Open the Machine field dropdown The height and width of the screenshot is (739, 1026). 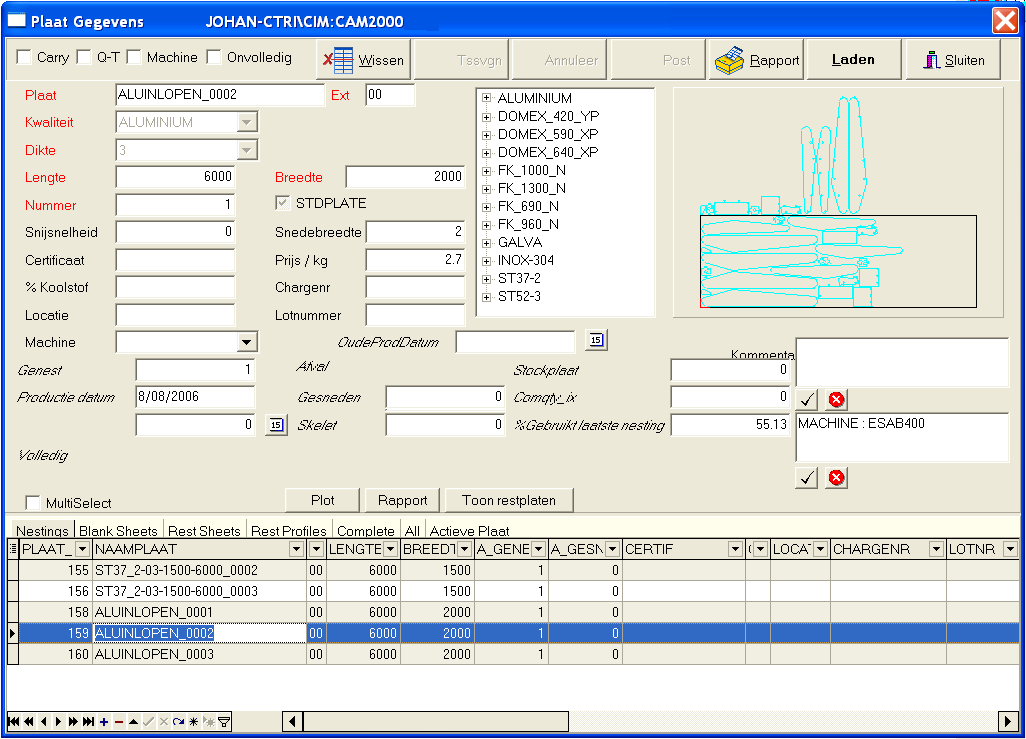(246, 343)
